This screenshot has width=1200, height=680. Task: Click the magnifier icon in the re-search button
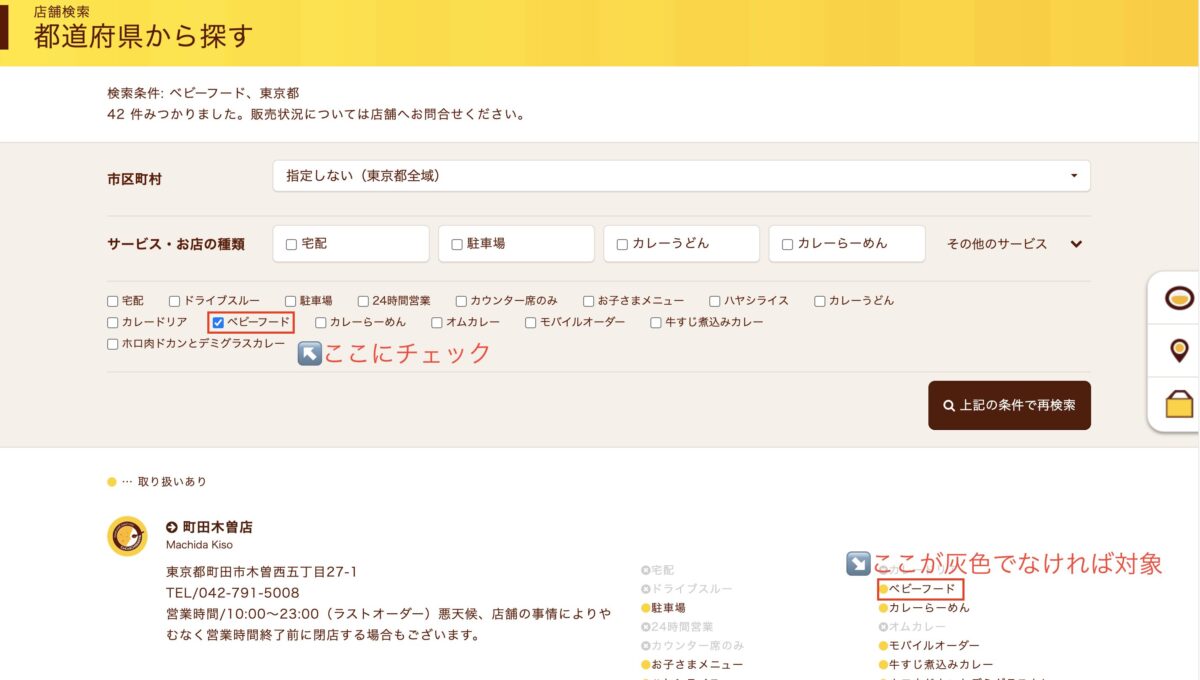coord(949,406)
